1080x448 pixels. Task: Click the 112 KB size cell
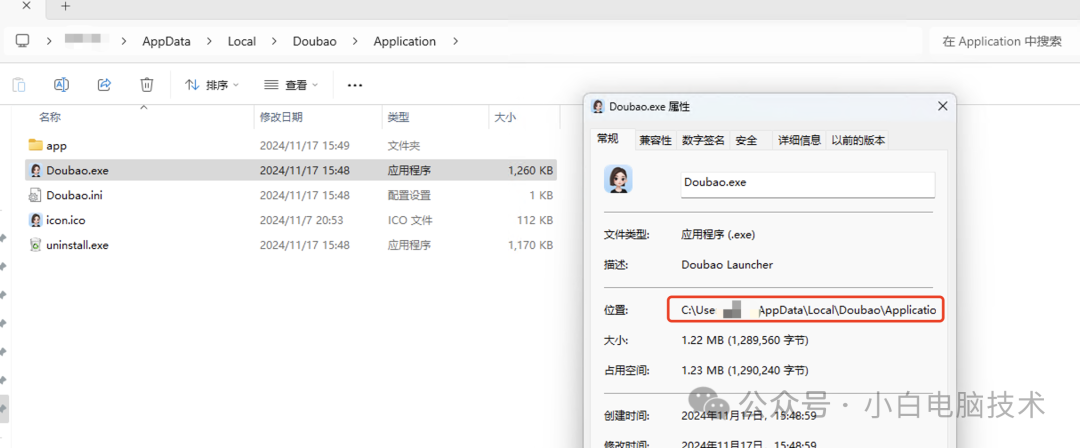point(535,220)
